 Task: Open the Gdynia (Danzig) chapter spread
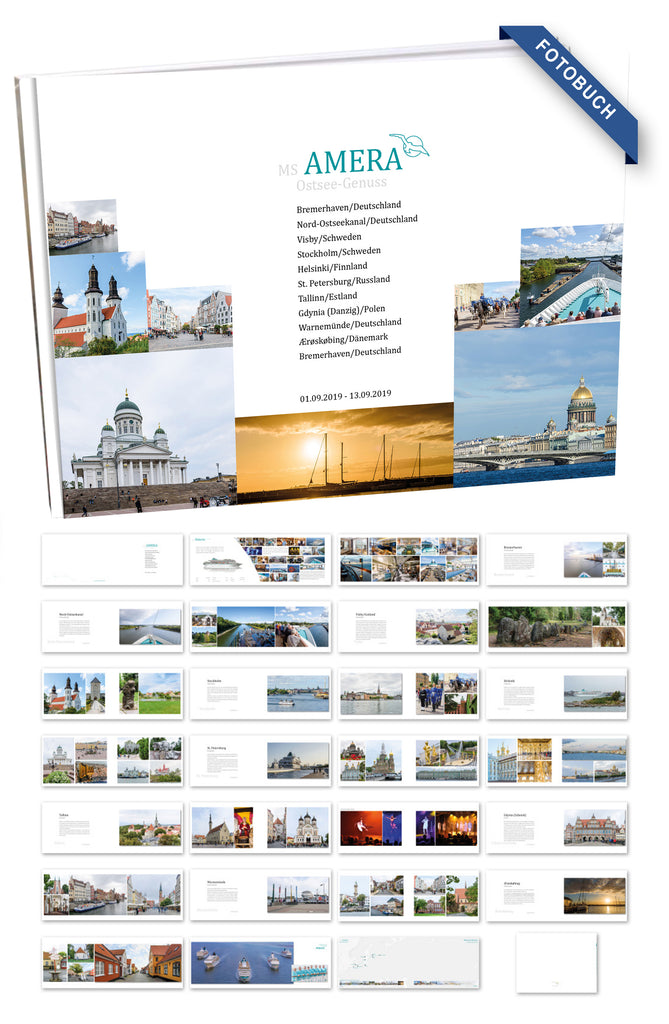(x=557, y=828)
